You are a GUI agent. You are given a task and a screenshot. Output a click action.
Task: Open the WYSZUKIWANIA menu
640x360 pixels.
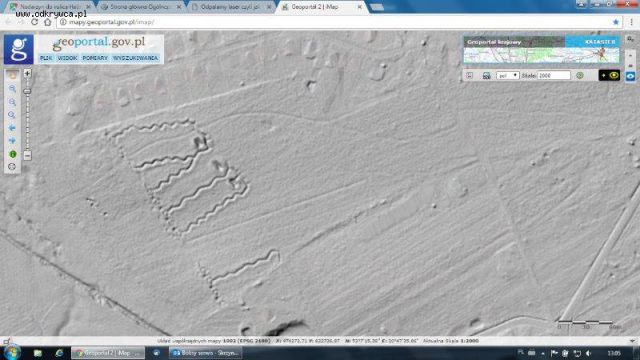(136, 58)
